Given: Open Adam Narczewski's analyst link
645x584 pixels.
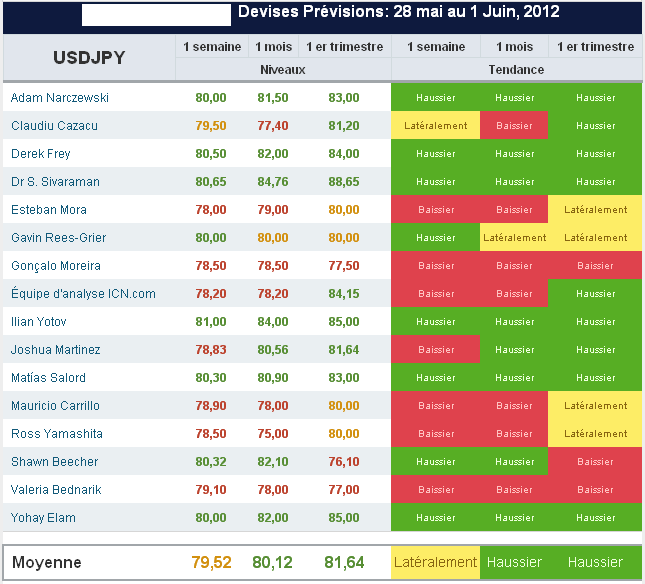Looking at the screenshot, I should 60,98.
